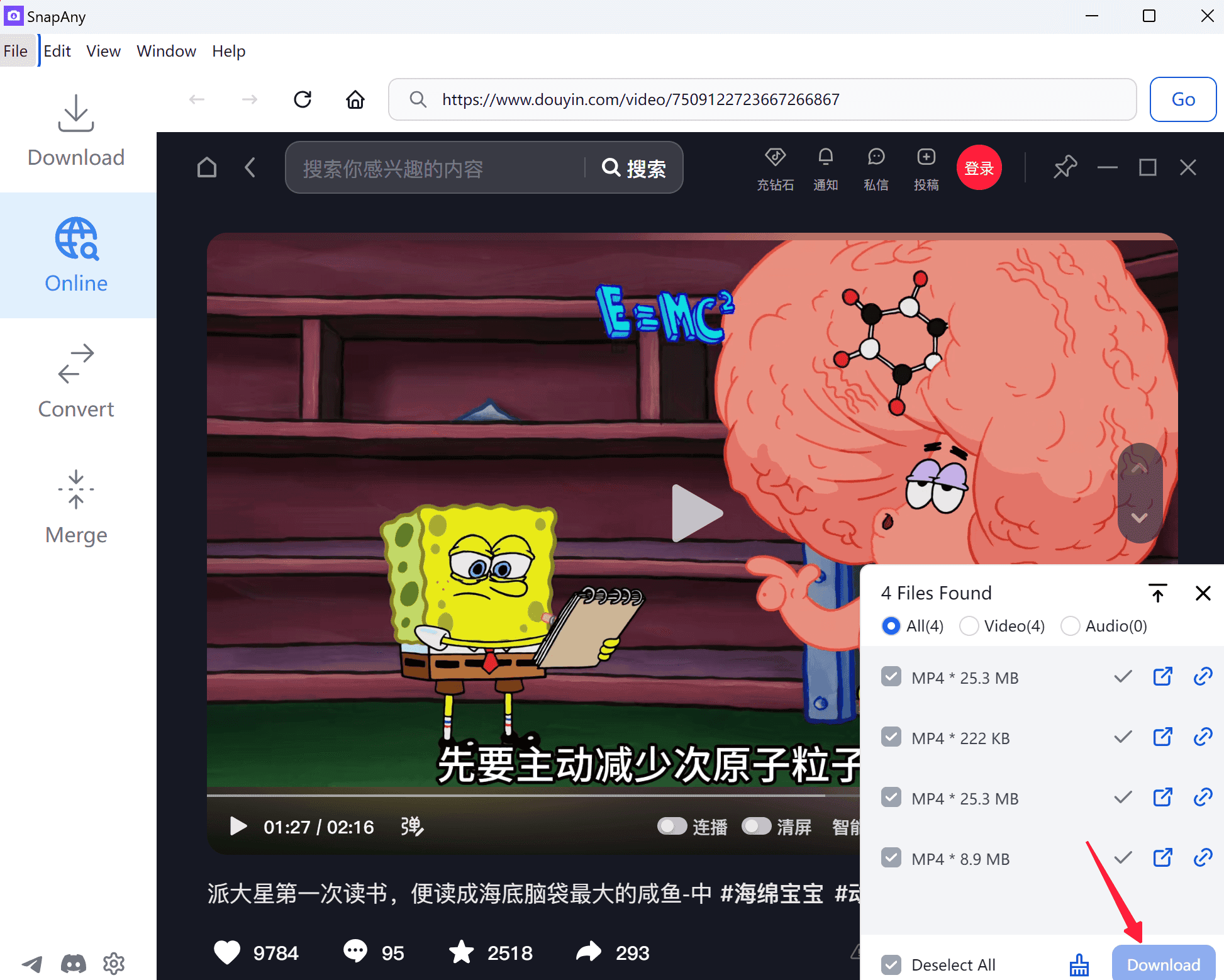Select the Video(4) radio filter

pos(969,626)
